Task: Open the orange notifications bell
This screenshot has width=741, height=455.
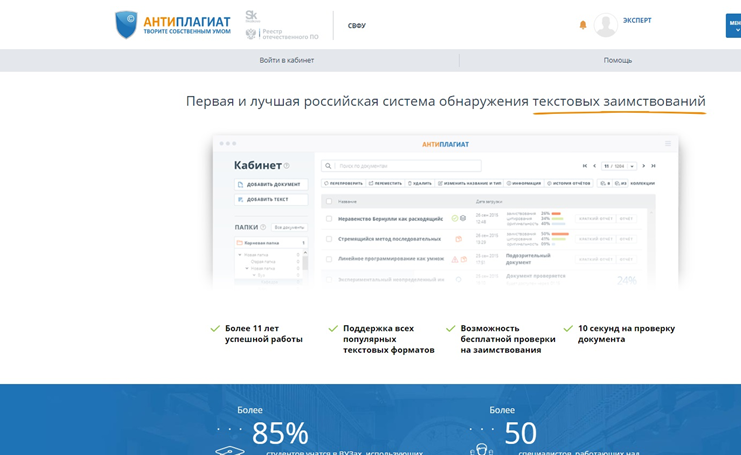Action: coord(583,25)
